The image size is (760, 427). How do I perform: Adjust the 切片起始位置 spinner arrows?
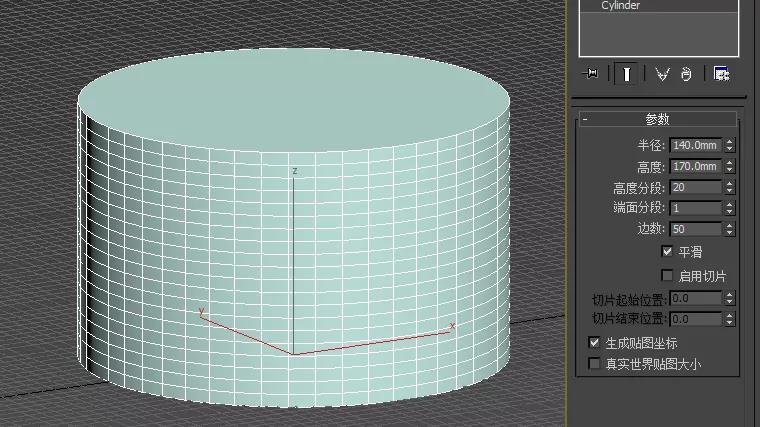[x=729, y=298]
